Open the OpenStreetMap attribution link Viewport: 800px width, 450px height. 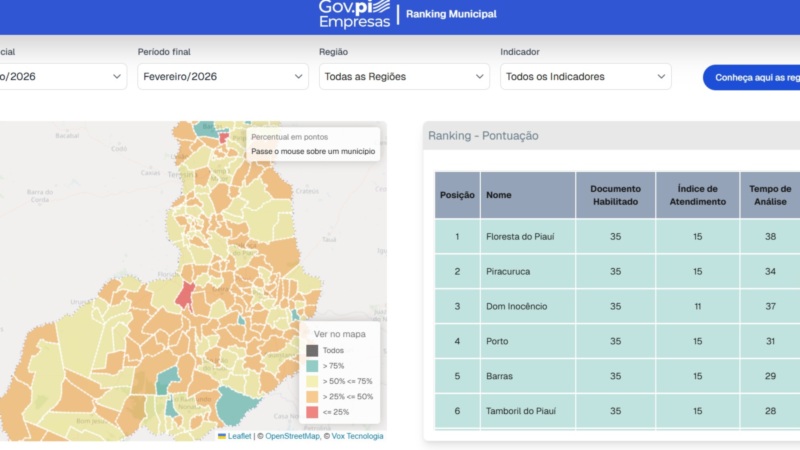tap(292, 436)
